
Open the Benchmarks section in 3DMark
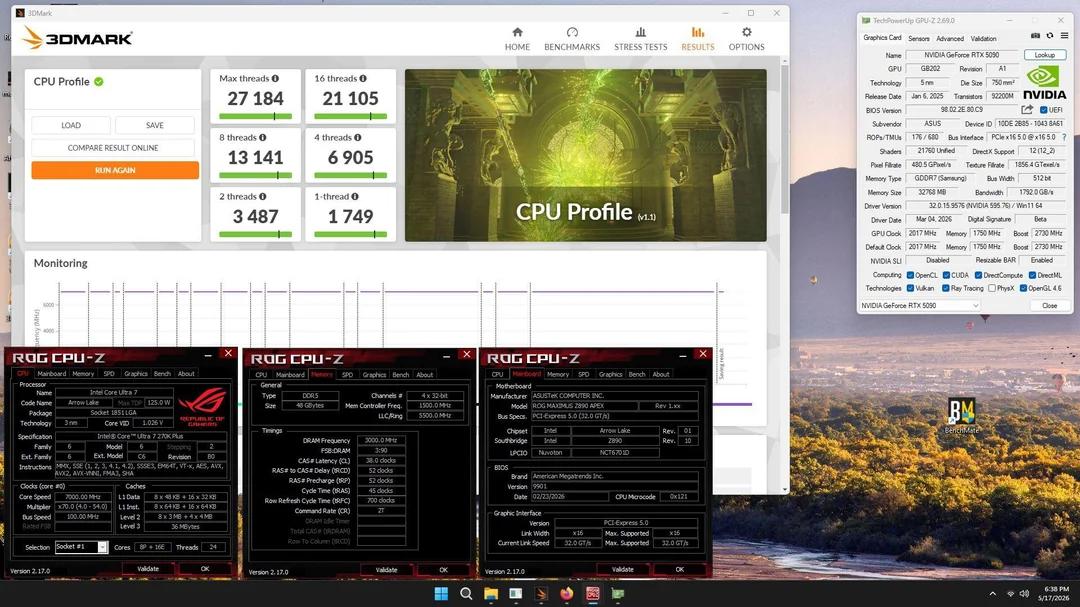[x=572, y=39]
